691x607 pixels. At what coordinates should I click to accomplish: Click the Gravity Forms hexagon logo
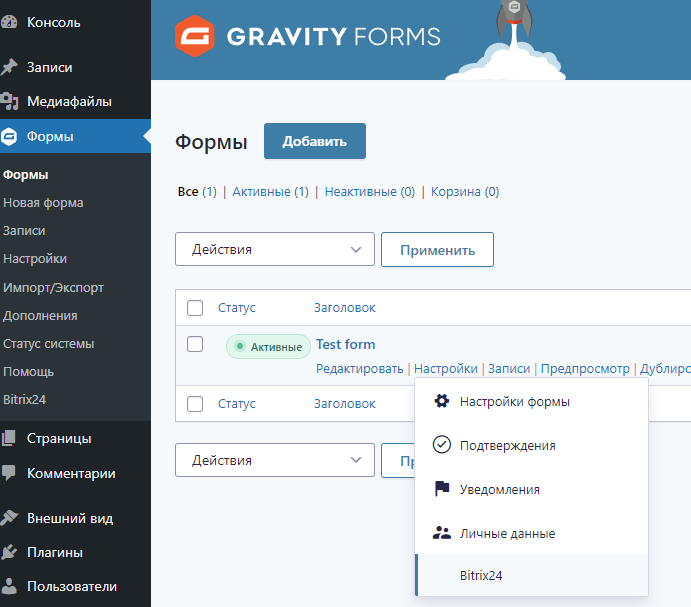(194, 36)
